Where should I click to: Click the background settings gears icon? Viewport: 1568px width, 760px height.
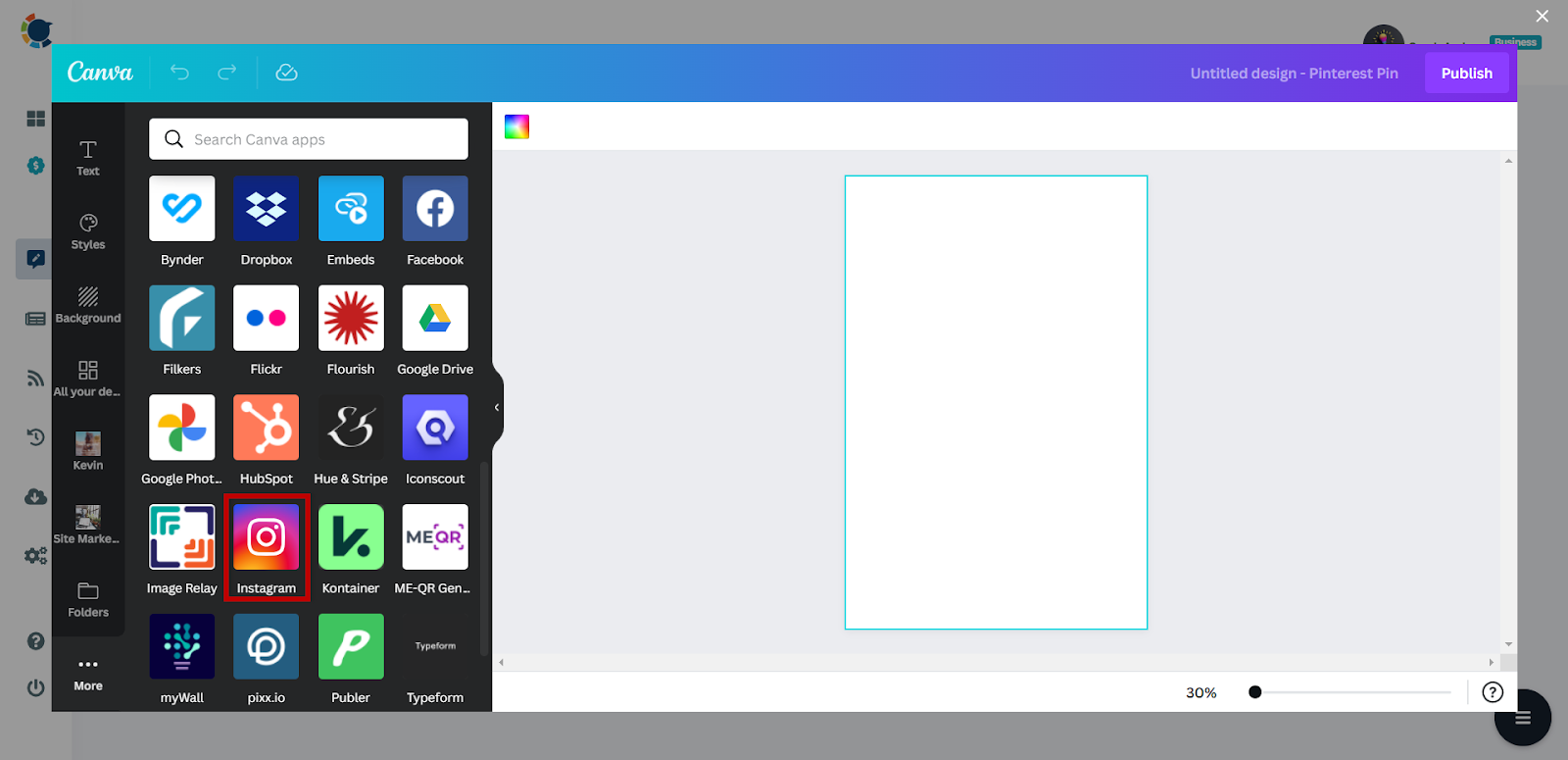pyautogui.click(x=36, y=556)
